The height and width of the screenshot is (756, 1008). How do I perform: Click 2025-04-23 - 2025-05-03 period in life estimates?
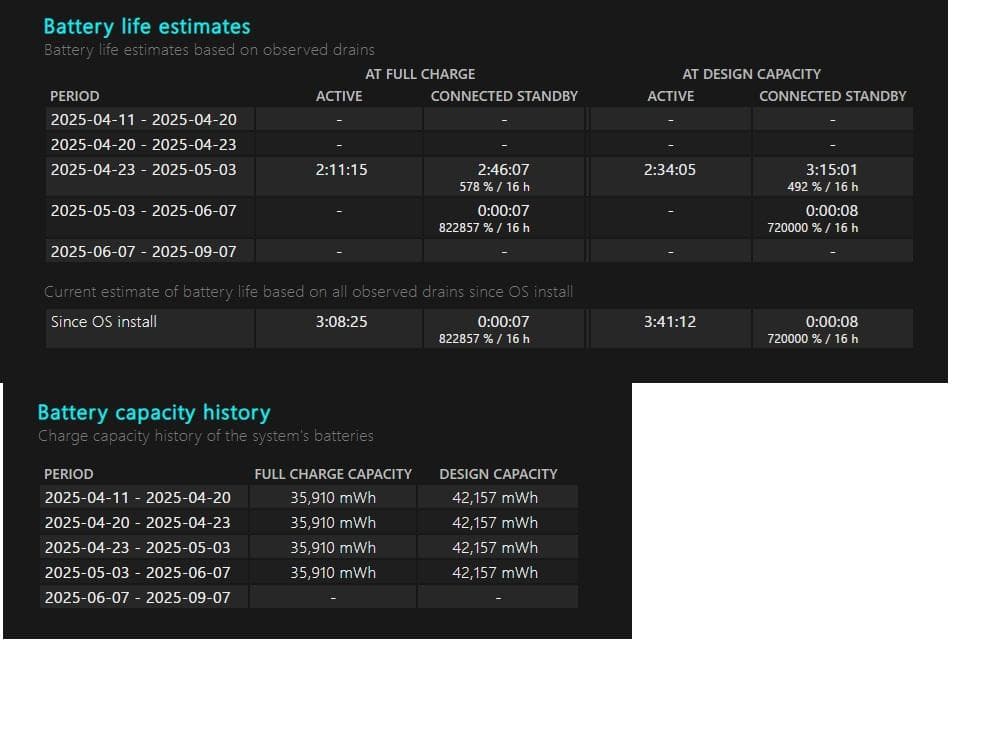point(143,170)
